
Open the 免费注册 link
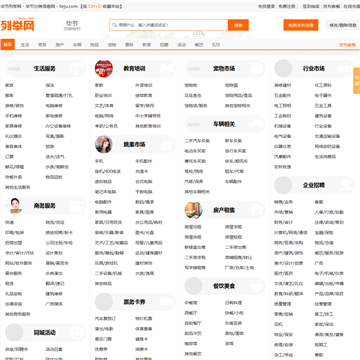point(287,6)
